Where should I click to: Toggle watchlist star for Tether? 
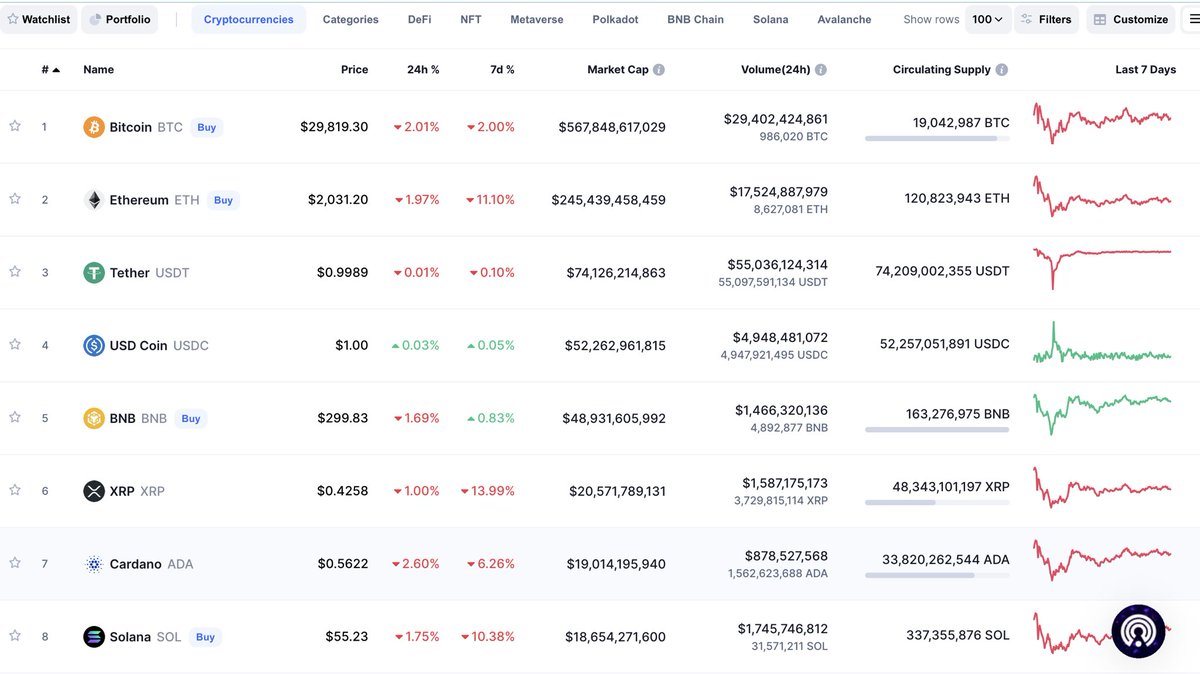[15, 271]
